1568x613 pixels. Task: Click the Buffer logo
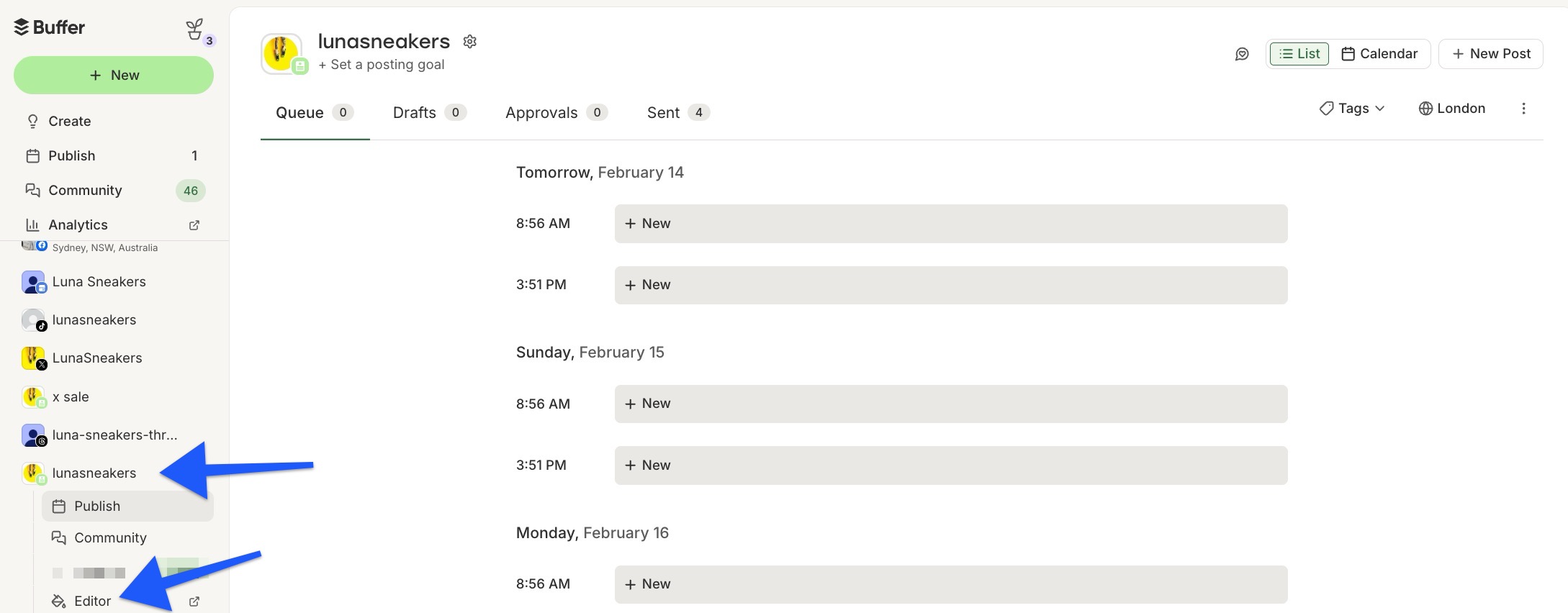click(x=49, y=27)
